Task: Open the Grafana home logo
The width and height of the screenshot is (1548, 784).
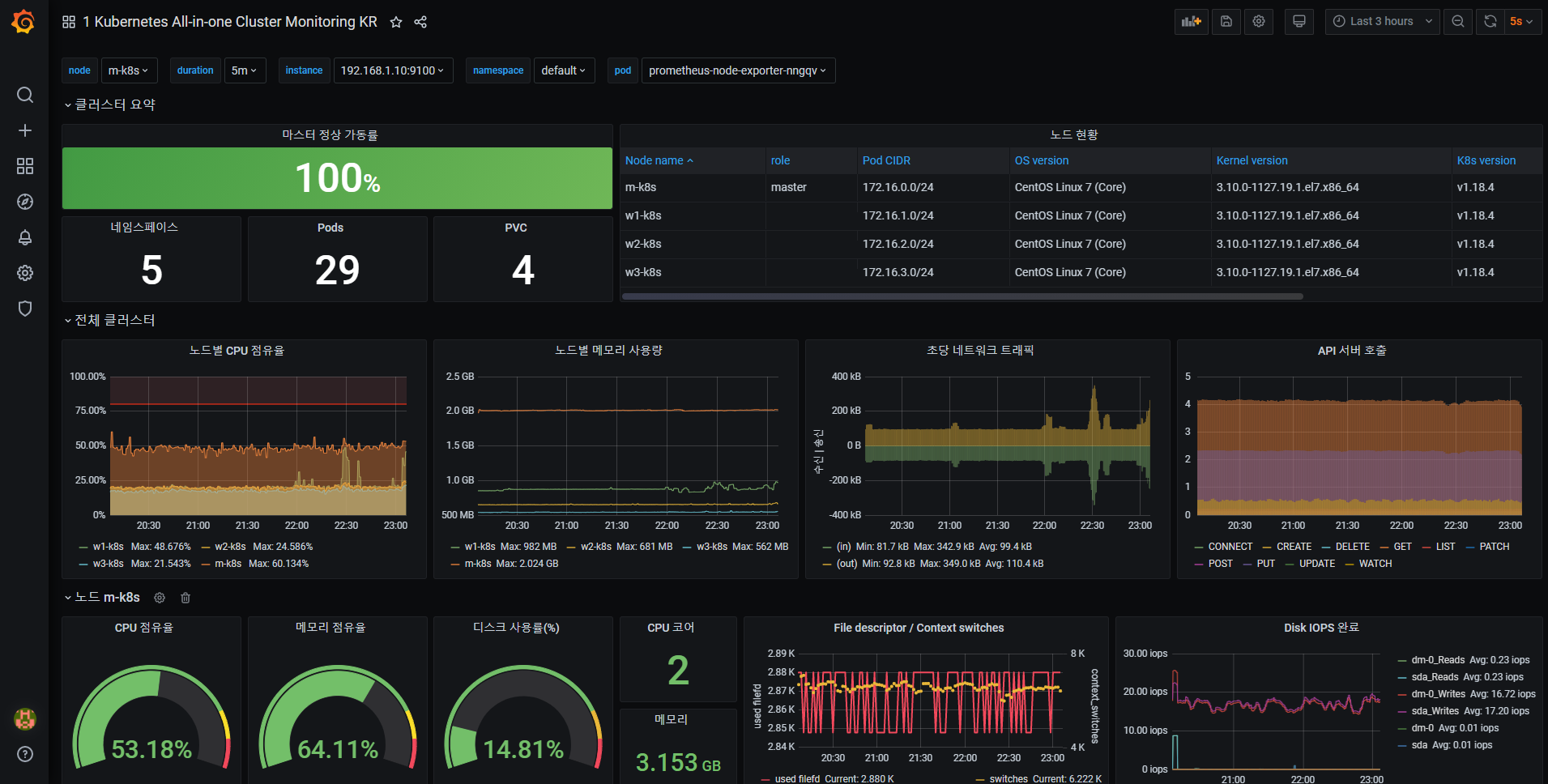Action: pos(23,22)
